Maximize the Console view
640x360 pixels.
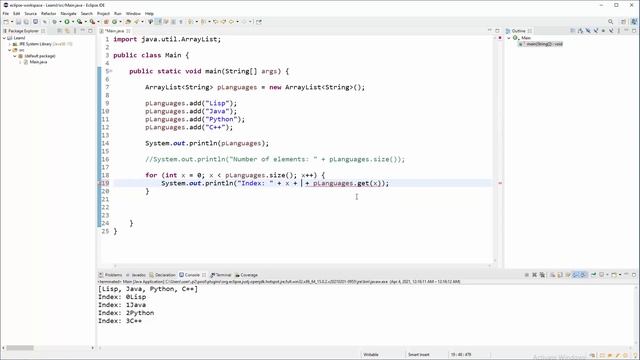[x=634, y=275]
